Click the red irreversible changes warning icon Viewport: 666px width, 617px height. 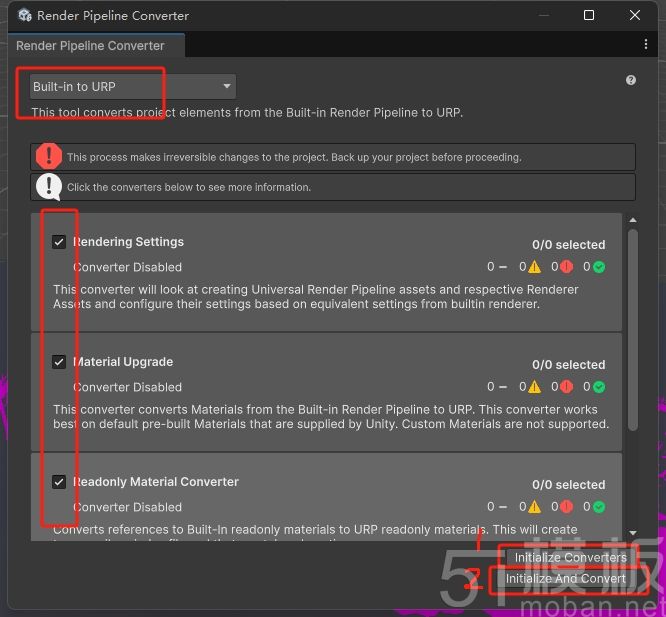tap(49, 156)
